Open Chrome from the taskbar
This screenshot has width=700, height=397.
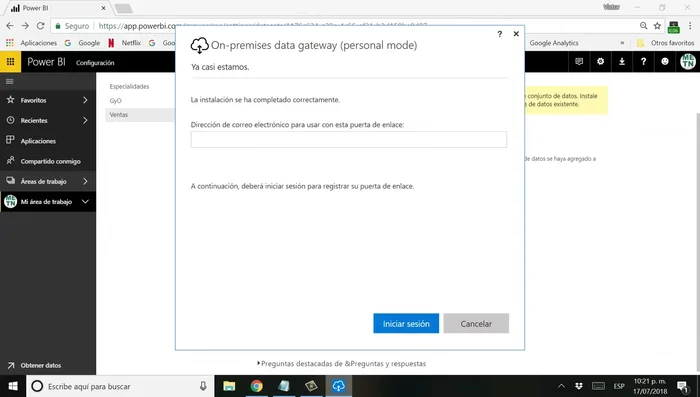click(256, 386)
